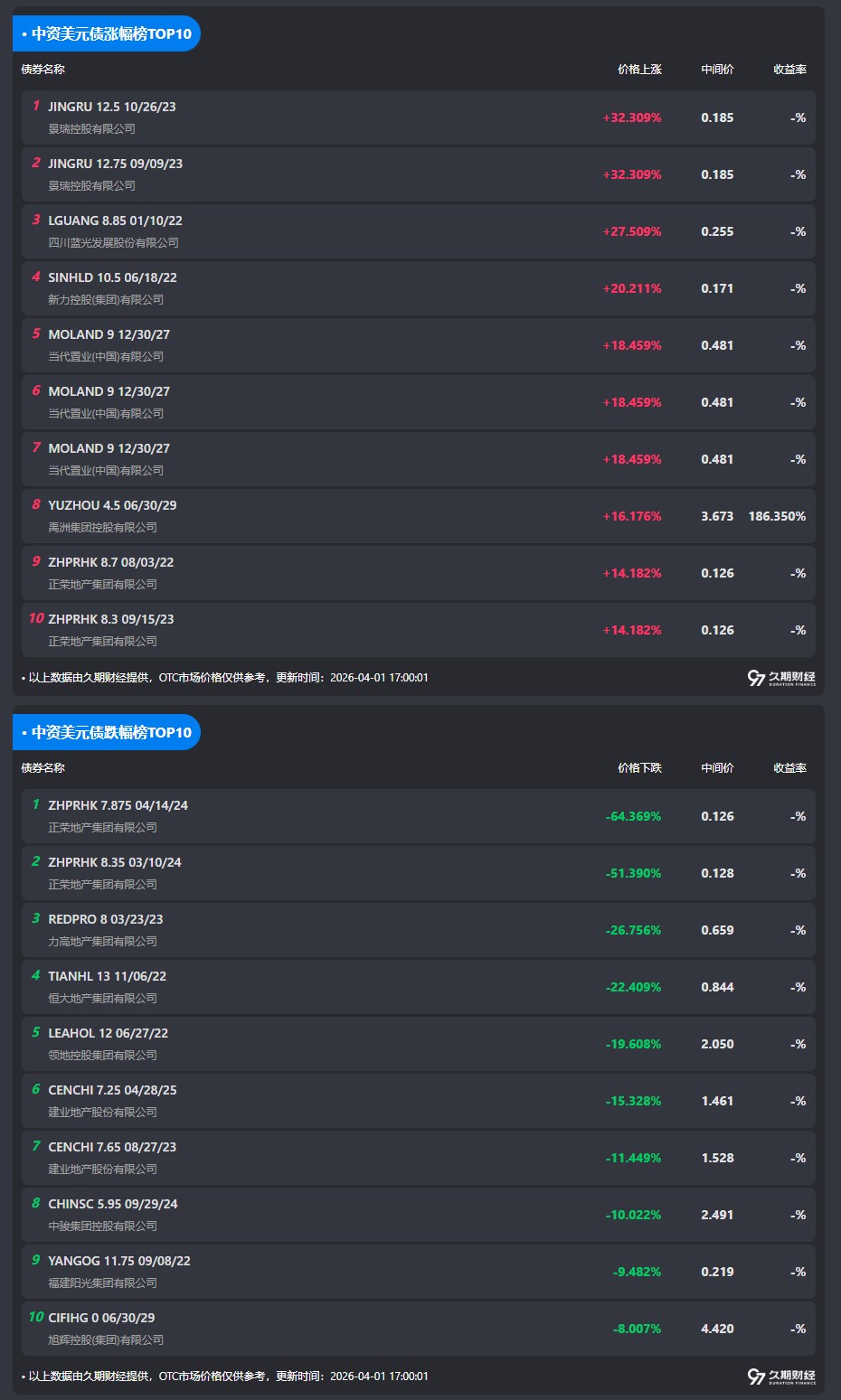Click the 价格下跌 column header

tap(639, 768)
